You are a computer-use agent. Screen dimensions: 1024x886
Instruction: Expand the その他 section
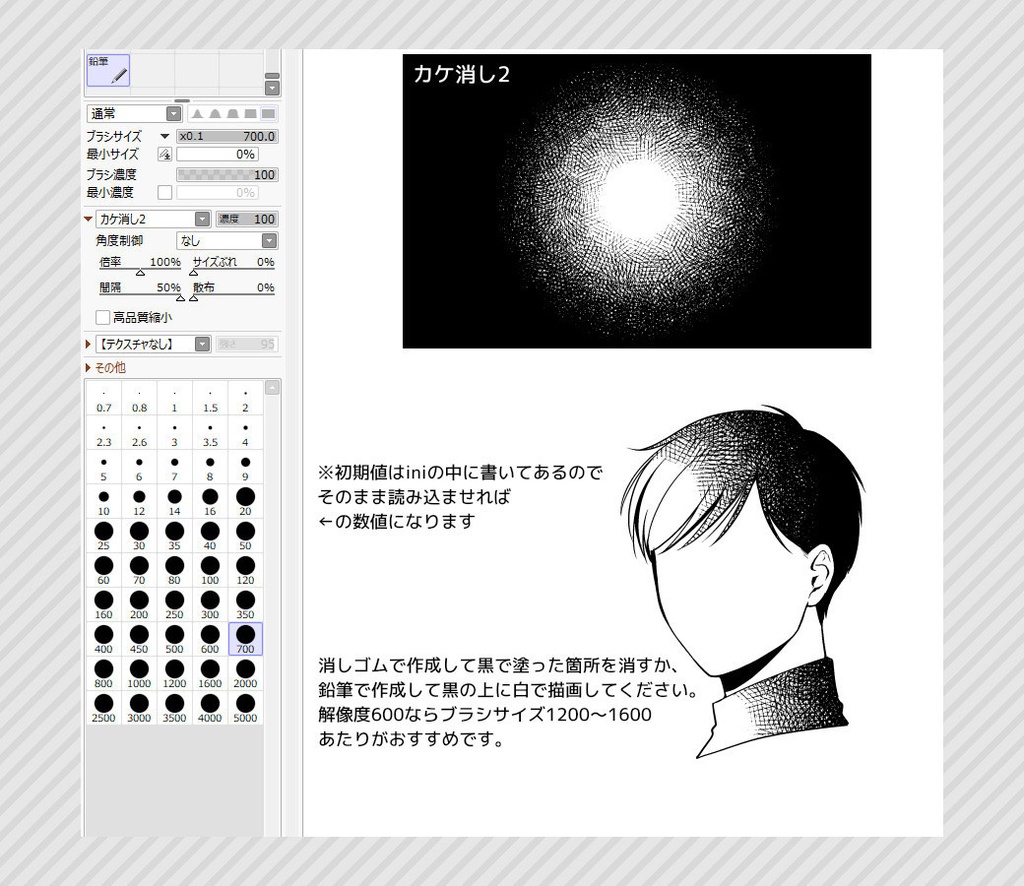(x=108, y=368)
